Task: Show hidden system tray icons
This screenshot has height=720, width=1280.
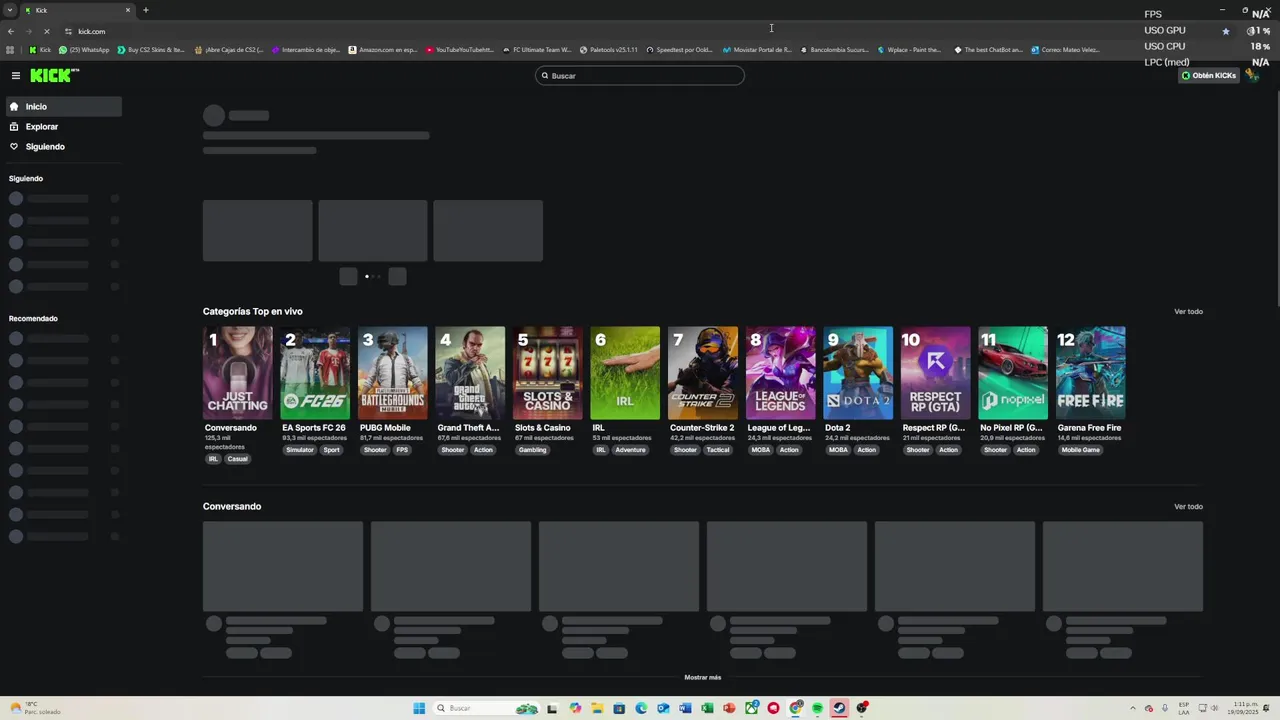Action: point(1133,708)
